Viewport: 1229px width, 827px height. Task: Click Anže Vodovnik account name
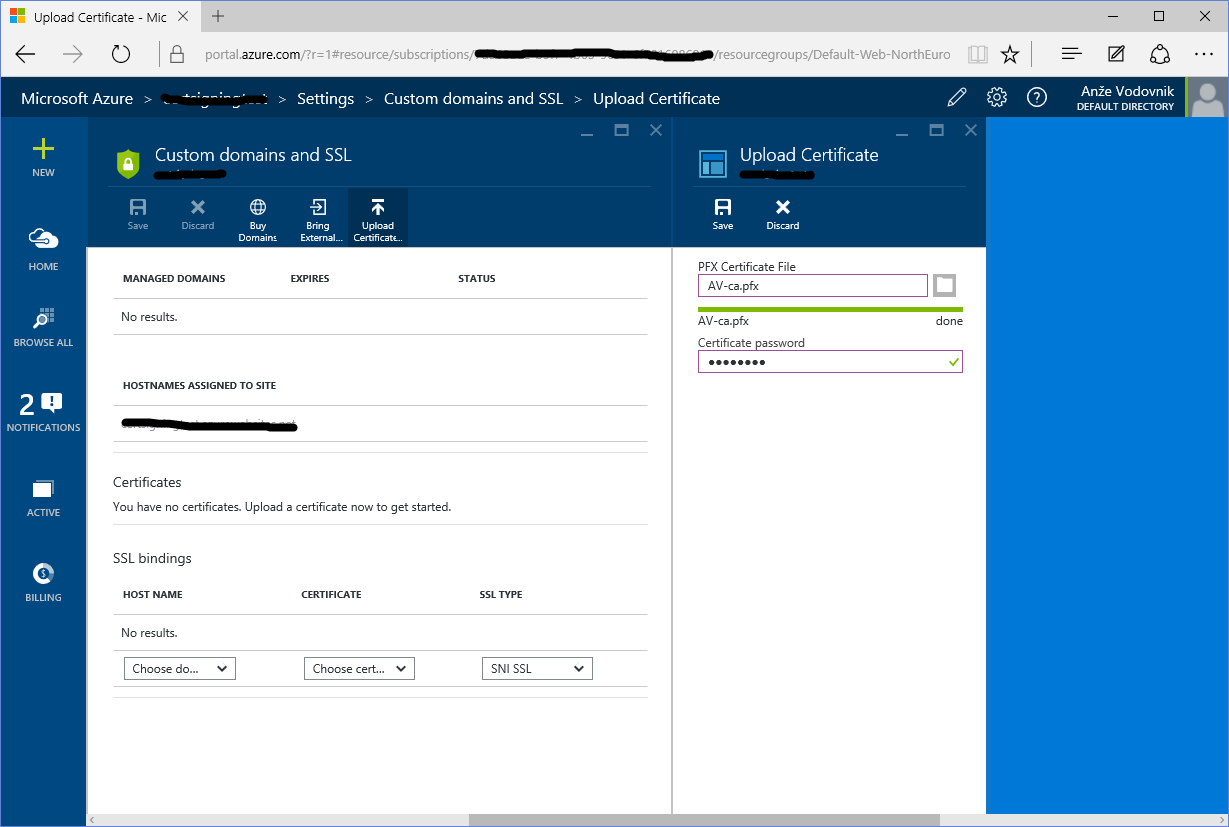pyautogui.click(x=1127, y=91)
